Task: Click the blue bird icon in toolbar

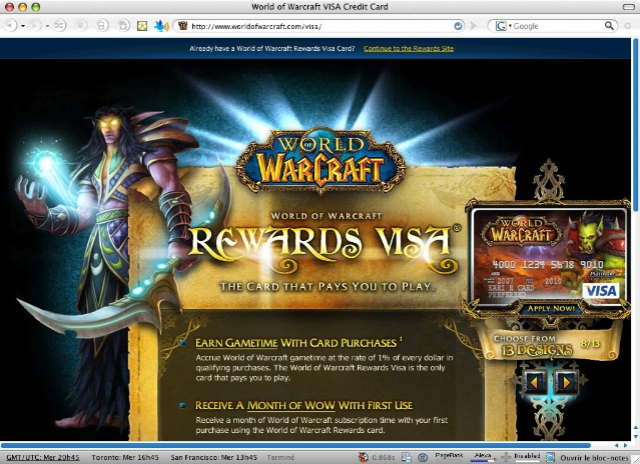Action: [x=159, y=25]
